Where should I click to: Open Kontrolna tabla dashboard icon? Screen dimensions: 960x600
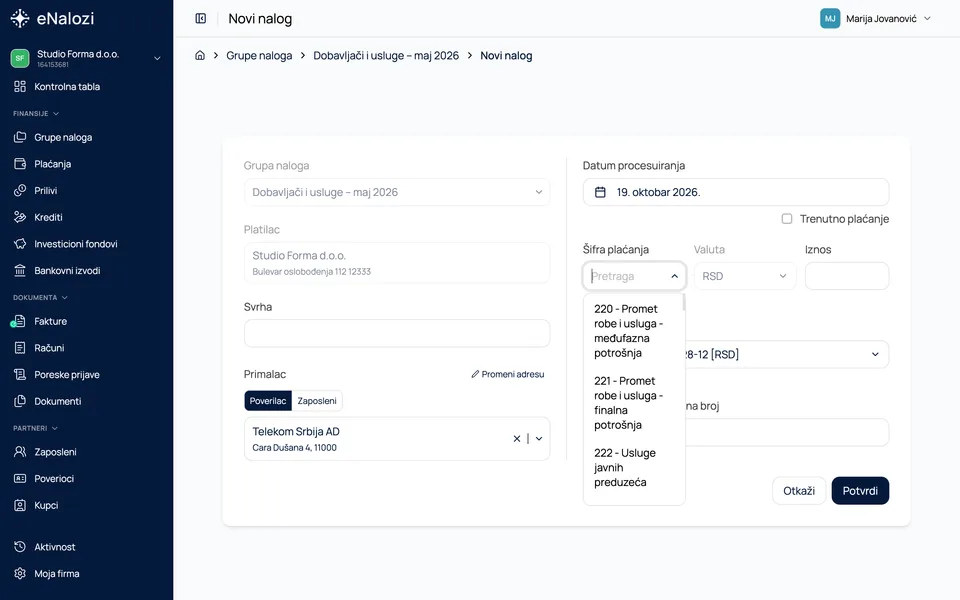point(20,86)
